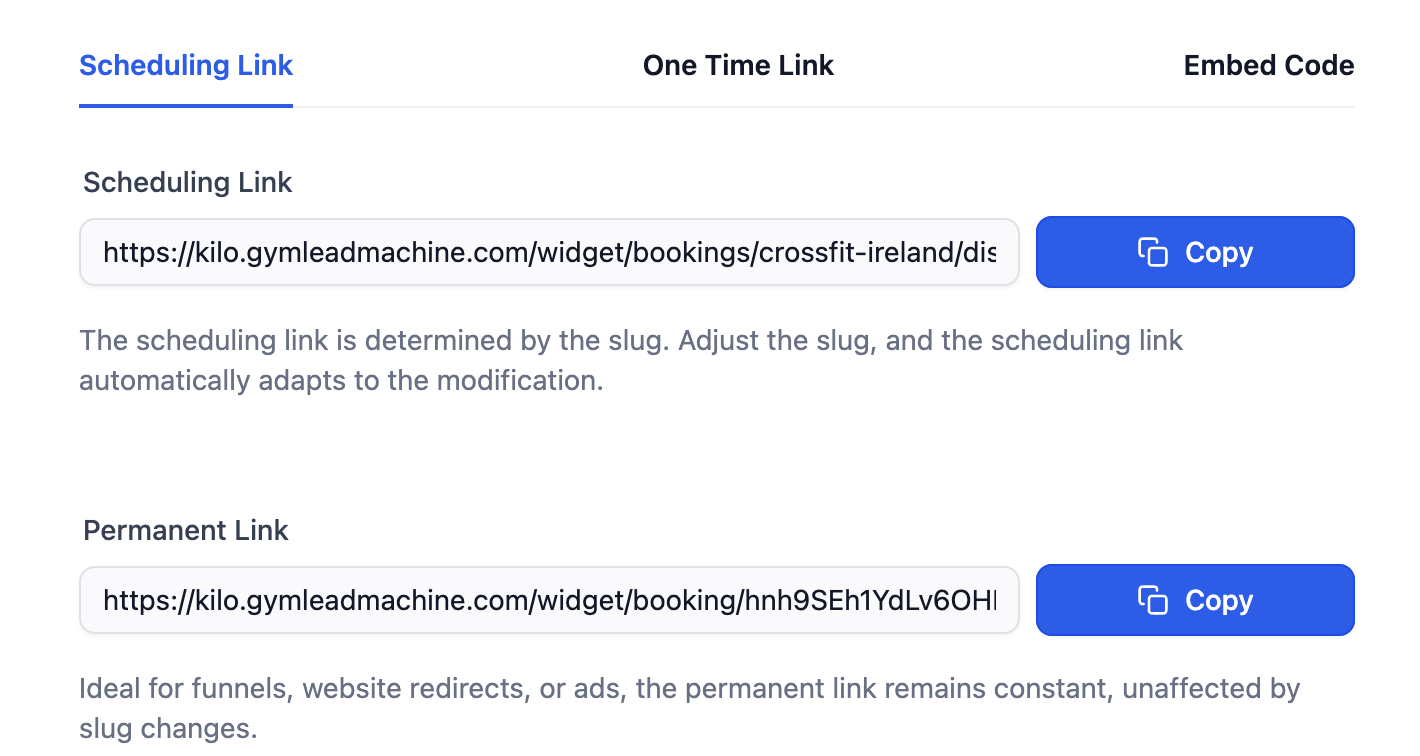The height and width of the screenshot is (756, 1420).
Task: Click the "Copy" word on the upper button
Action: coord(1219,253)
